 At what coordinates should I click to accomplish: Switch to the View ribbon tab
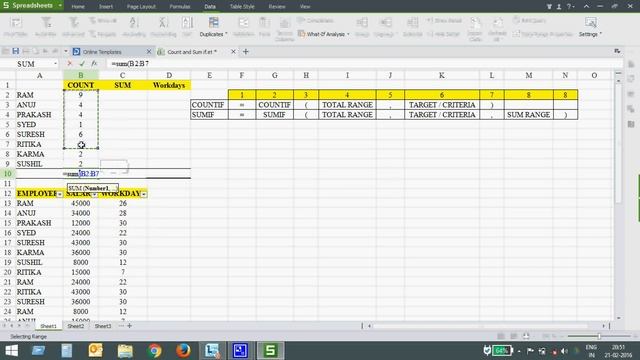point(305,7)
